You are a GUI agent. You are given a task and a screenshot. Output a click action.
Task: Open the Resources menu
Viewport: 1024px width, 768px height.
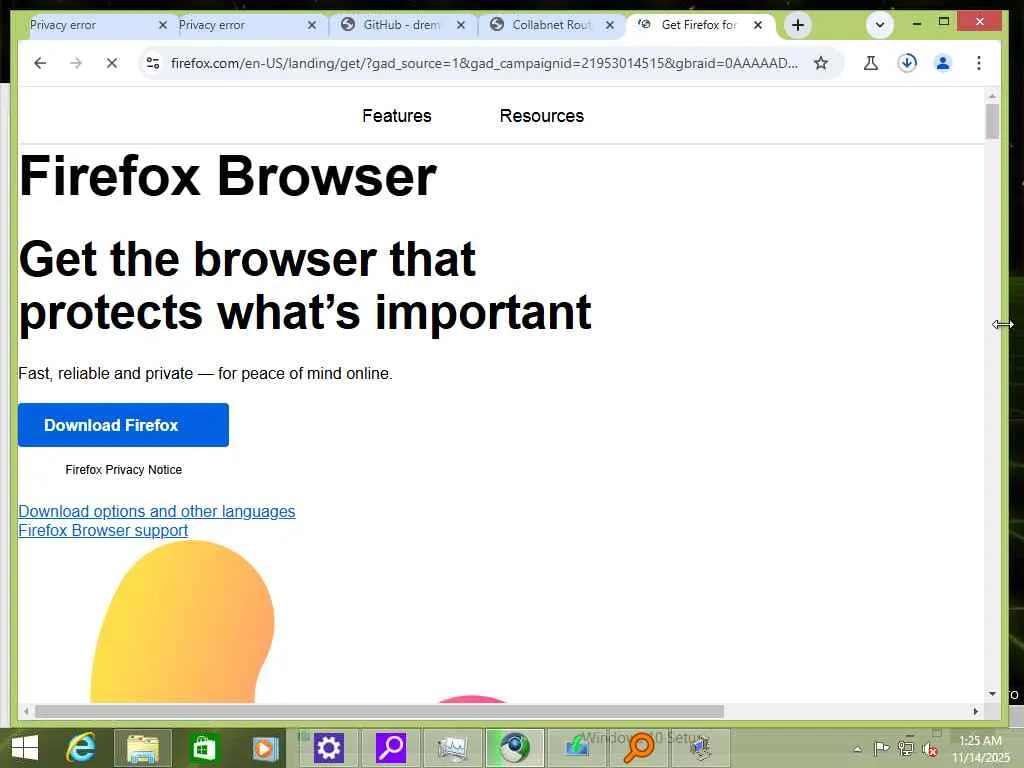[541, 116]
